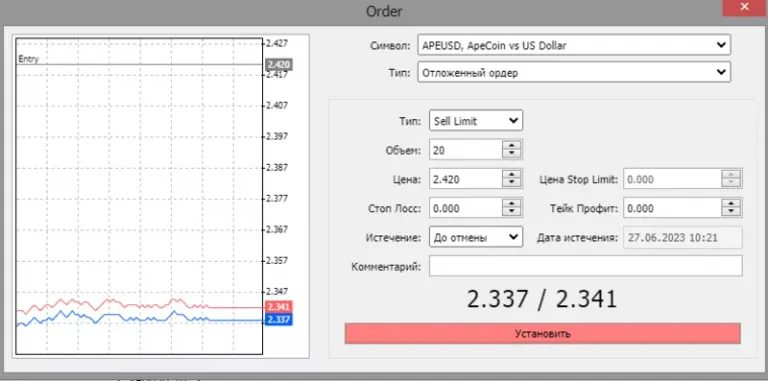Click the 2.337 / 2.341 quote text
The height and width of the screenshot is (381, 768).
(x=542, y=299)
